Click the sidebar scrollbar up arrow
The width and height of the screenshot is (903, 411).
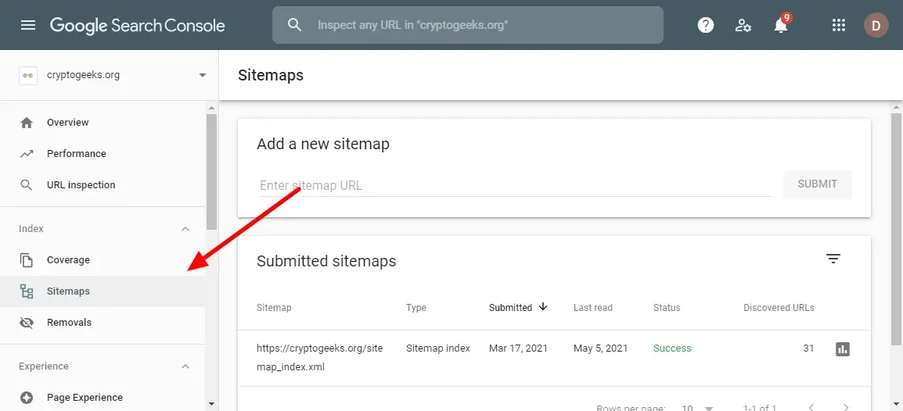[211, 108]
